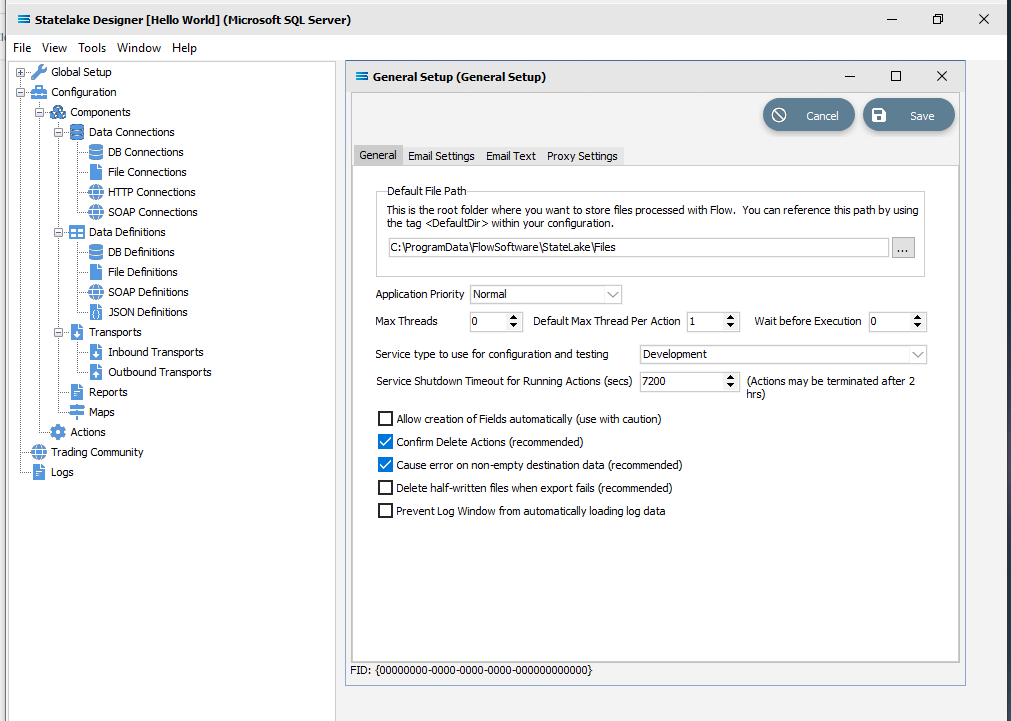Viewport: 1011px width, 721px height.
Task: Click the DB Connections icon
Action: 96,152
